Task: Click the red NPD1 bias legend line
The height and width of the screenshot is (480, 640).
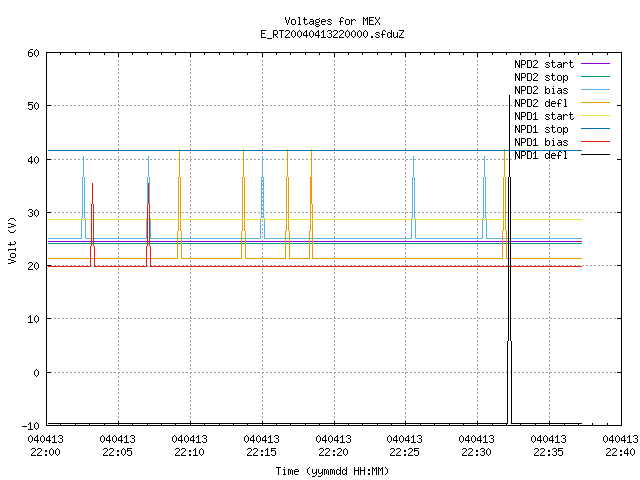Action: (x=595, y=142)
